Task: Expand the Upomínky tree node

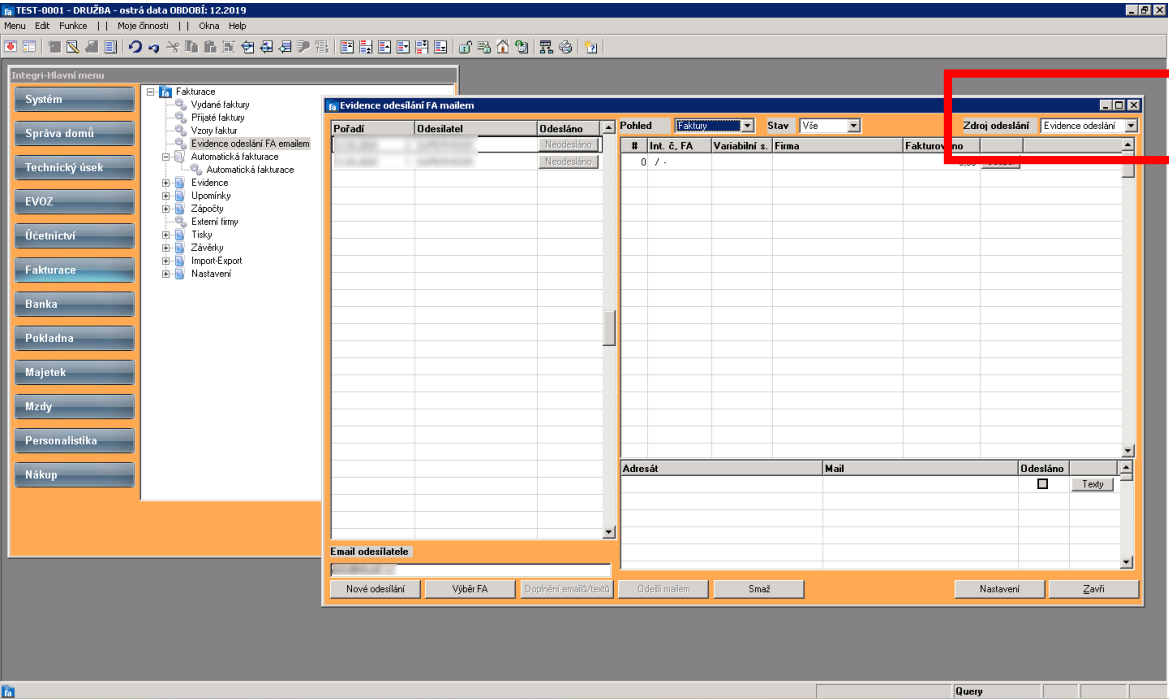Action: [x=166, y=196]
